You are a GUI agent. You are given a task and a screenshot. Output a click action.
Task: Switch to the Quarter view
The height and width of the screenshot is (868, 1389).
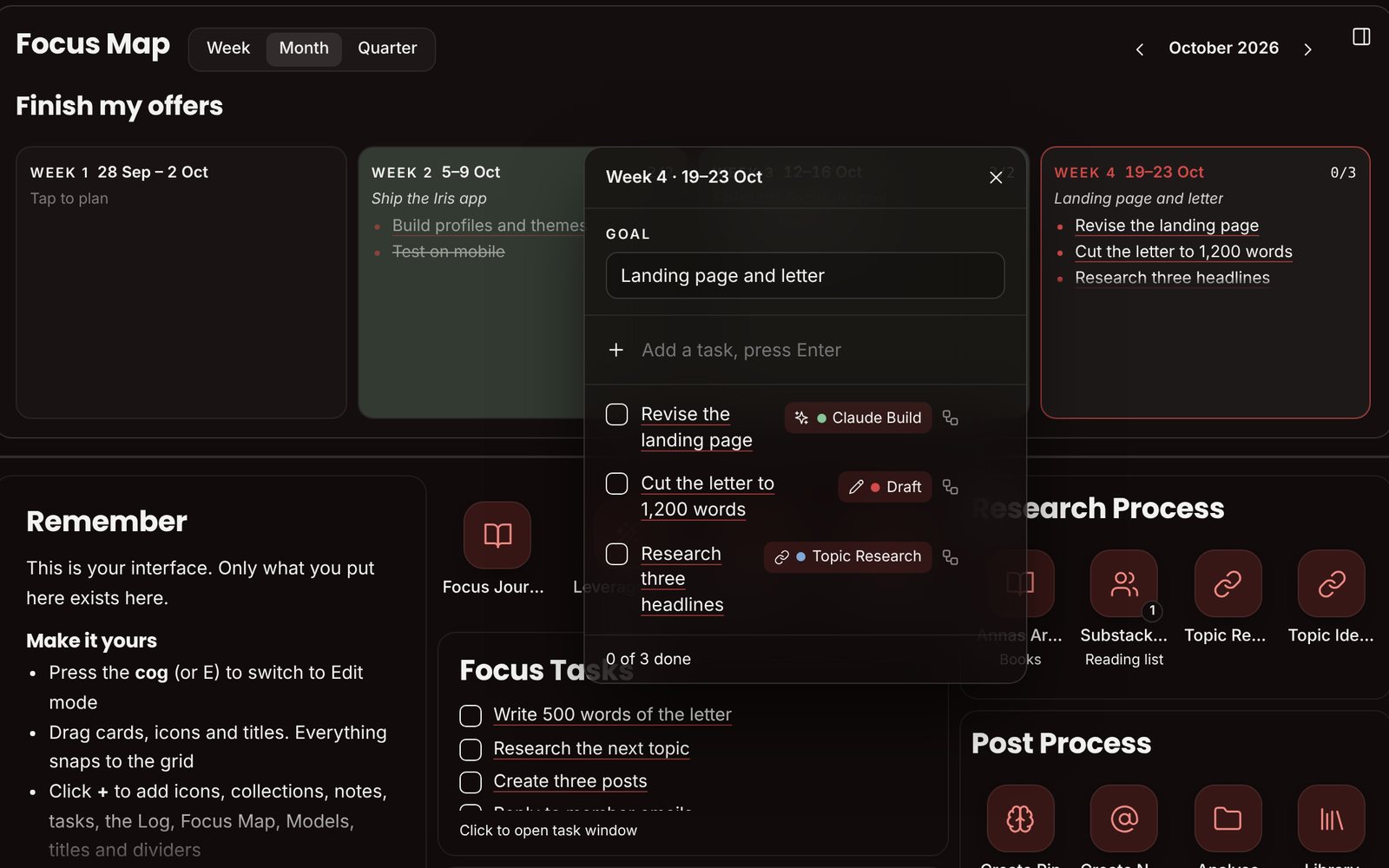coord(387,49)
